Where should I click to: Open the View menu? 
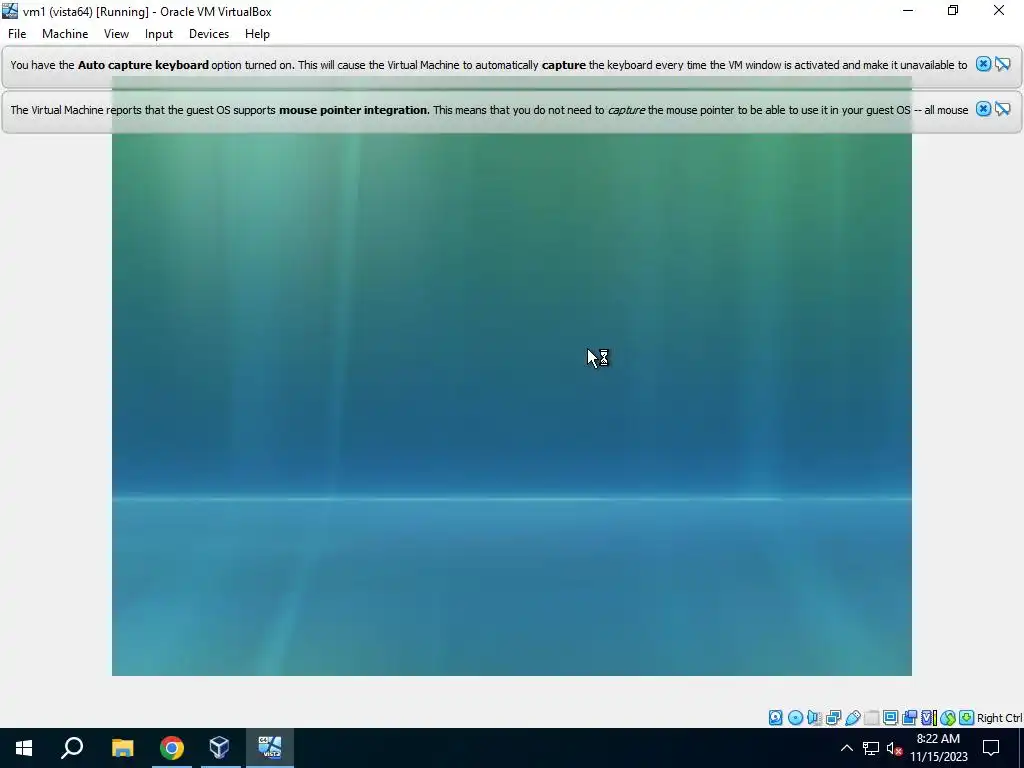[116, 34]
